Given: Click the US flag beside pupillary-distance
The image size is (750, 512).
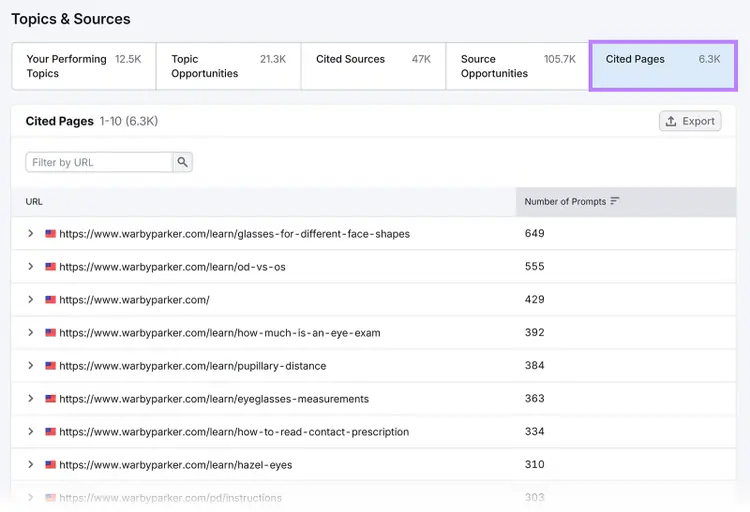Looking at the screenshot, I should pos(50,366).
